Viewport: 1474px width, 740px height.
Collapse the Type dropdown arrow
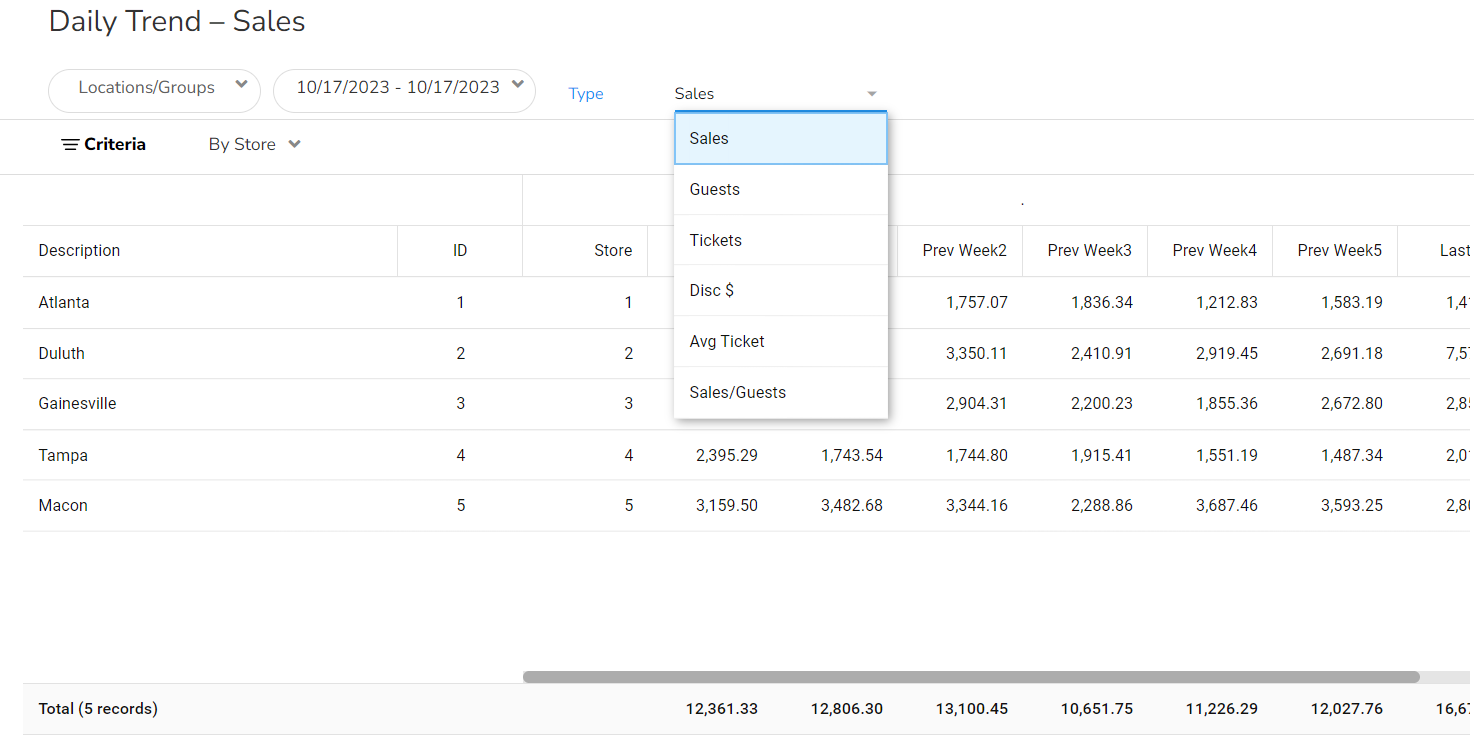tap(871, 94)
